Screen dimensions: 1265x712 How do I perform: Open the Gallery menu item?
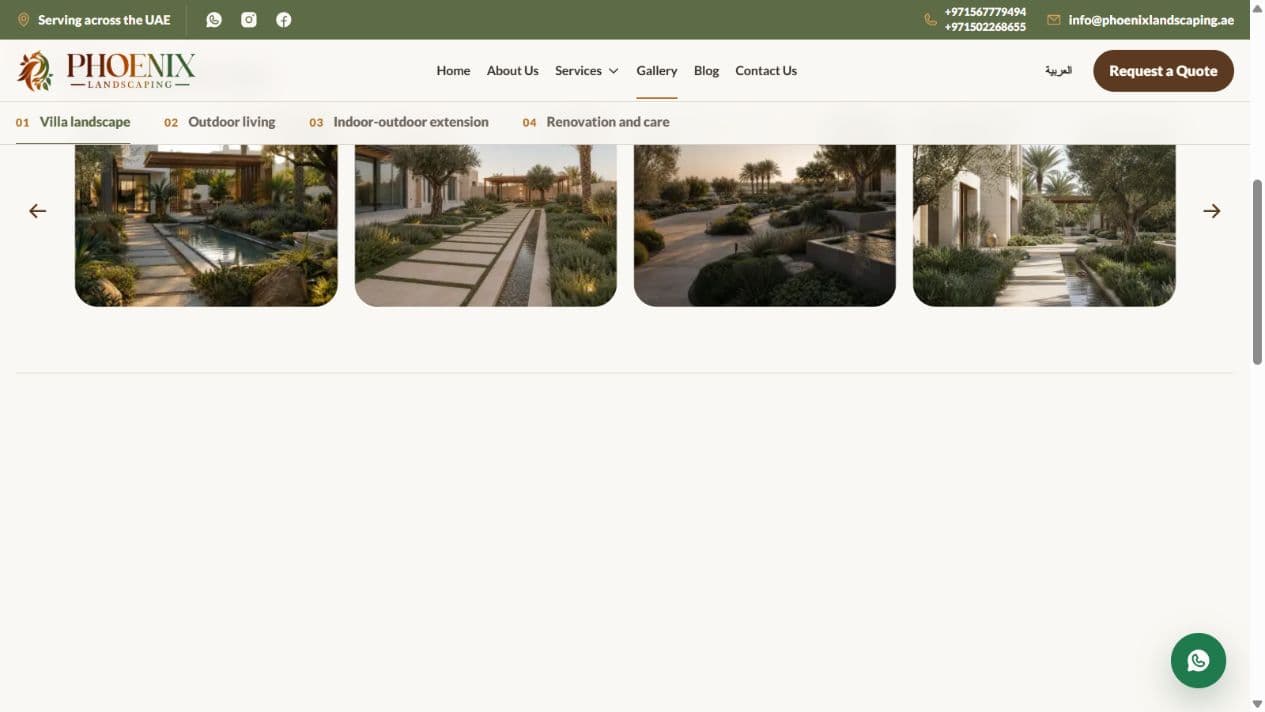coord(657,71)
